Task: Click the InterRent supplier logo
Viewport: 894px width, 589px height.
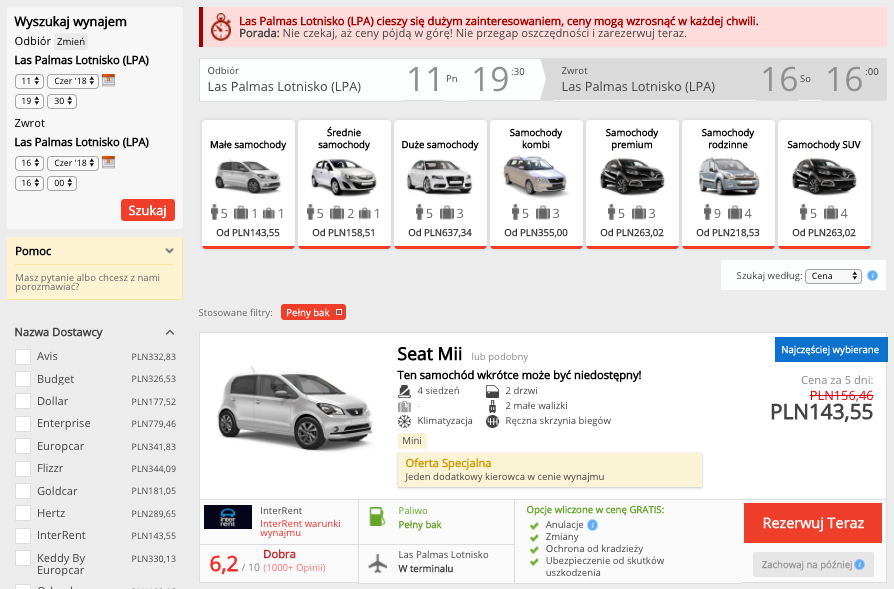Action: (x=228, y=517)
